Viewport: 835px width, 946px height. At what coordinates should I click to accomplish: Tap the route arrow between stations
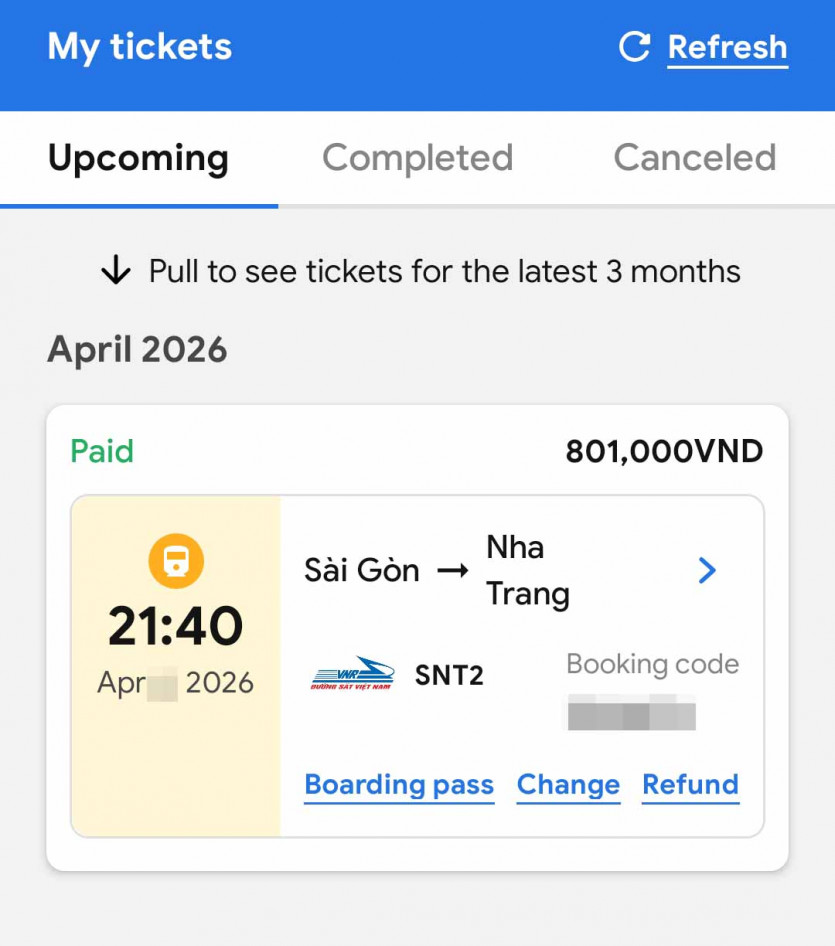click(x=453, y=571)
